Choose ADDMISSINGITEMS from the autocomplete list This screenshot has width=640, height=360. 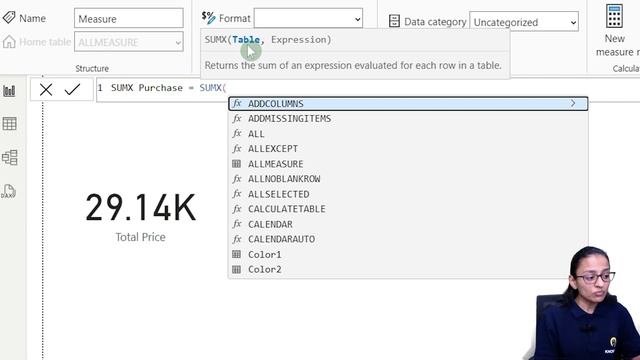pyautogui.click(x=408, y=119)
